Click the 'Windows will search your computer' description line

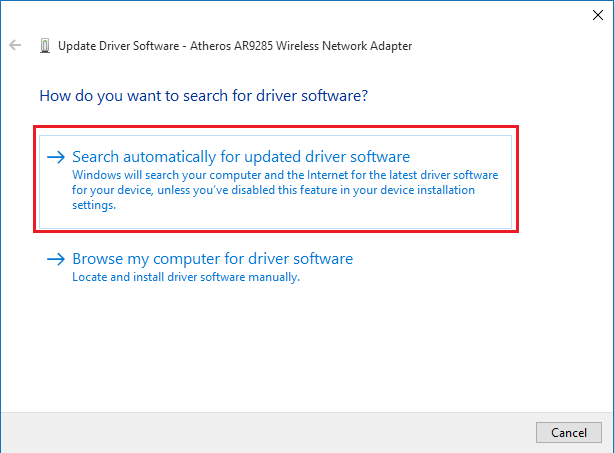click(x=285, y=175)
